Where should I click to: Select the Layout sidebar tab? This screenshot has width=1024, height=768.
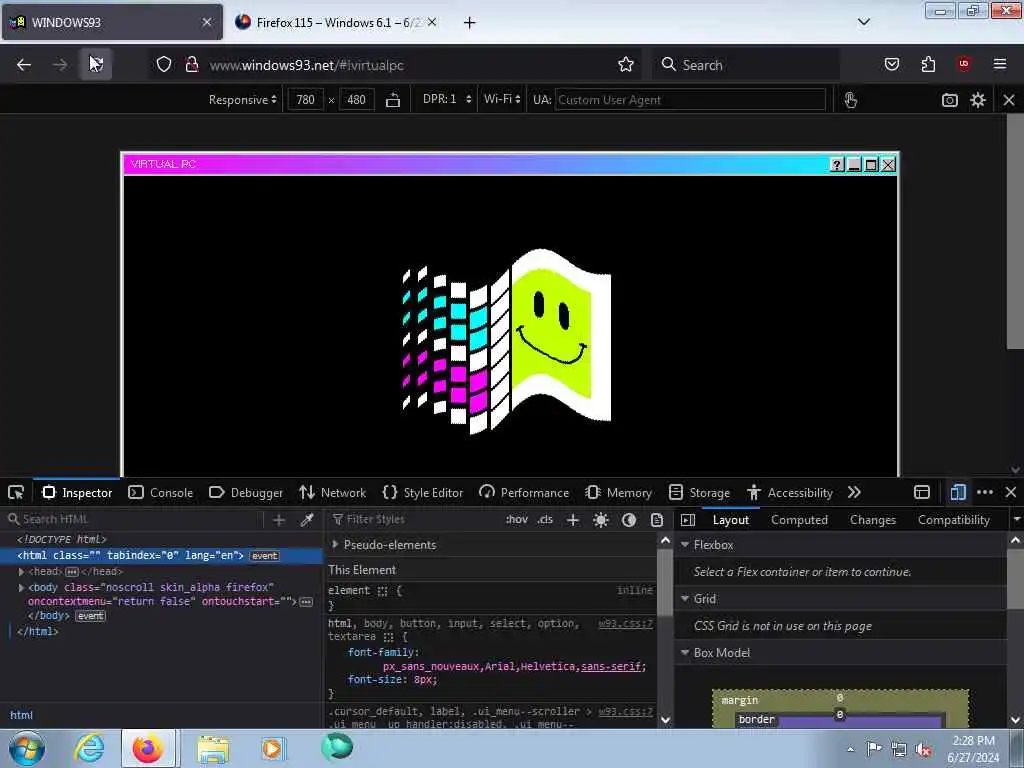(x=731, y=520)
